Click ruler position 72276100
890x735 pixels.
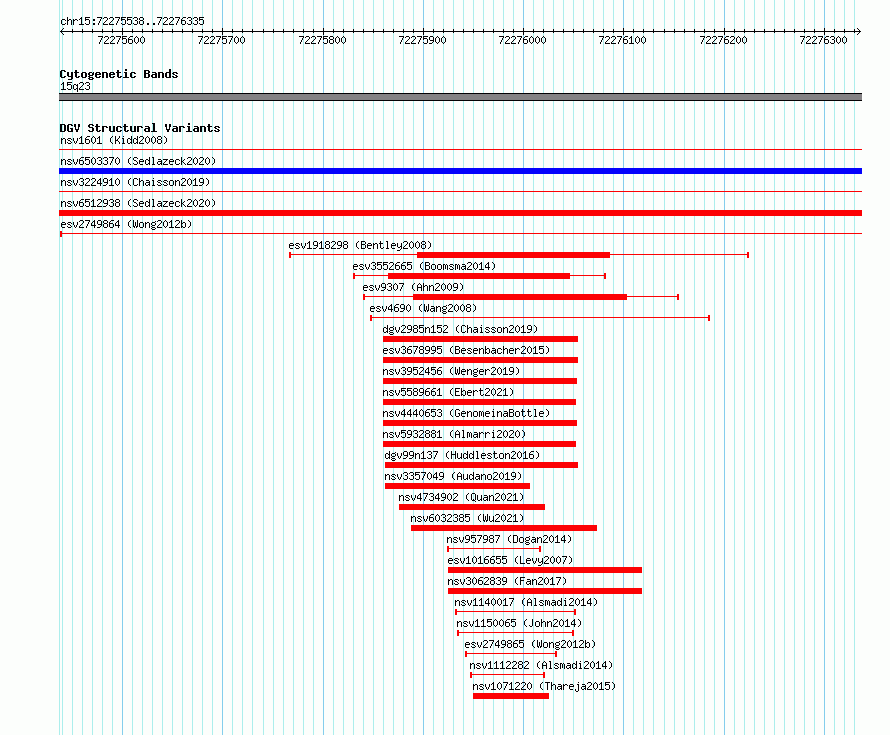[623, 40]
